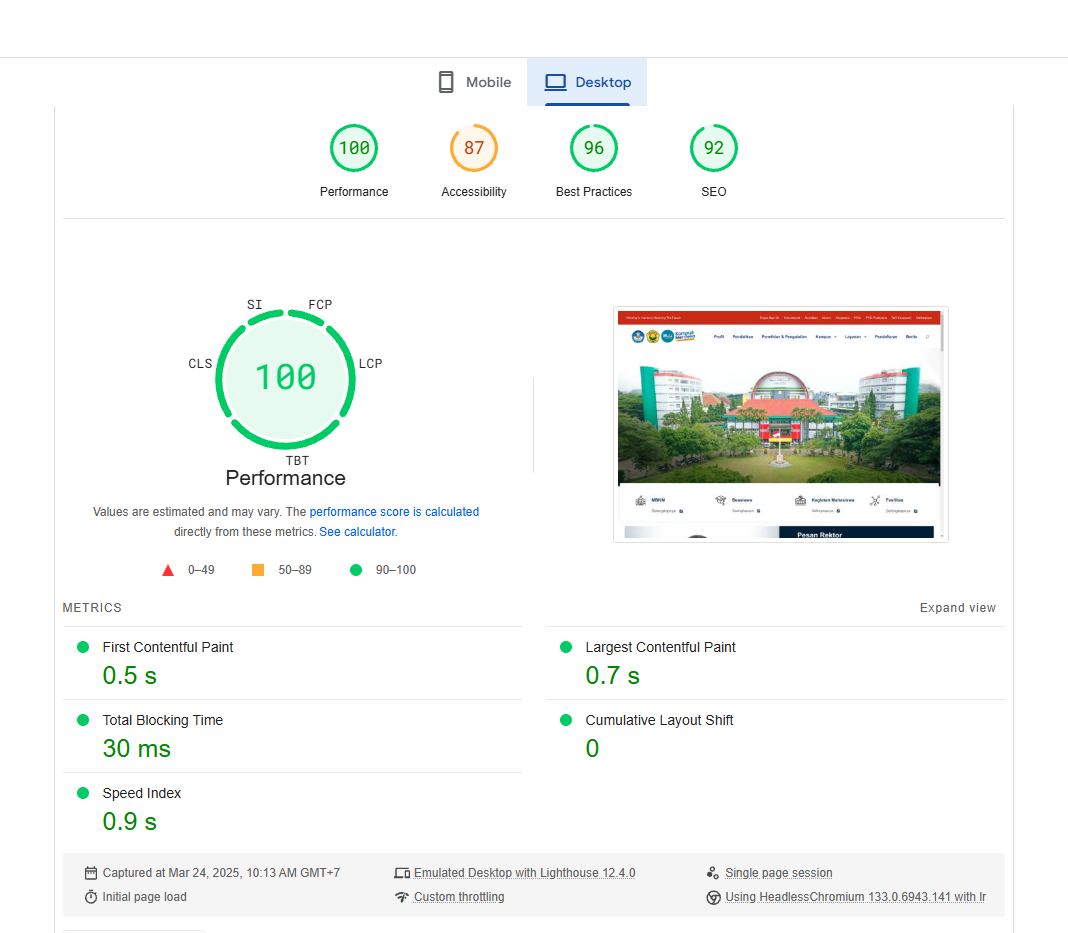
Task: Click the Best Practices score gauge 96
Action: [x=594, y=148]
